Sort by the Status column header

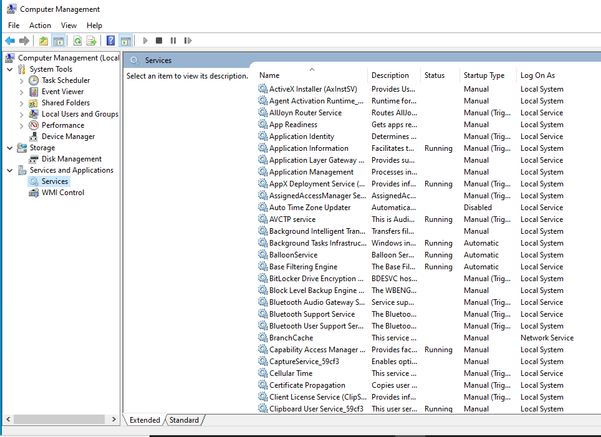coord(435,76)
